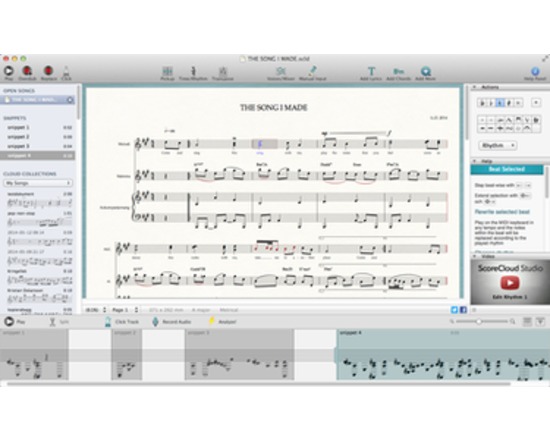Follow the Rewrite selected beat link
This screenshot has height=440, width=550.
[x=502, y=212]
